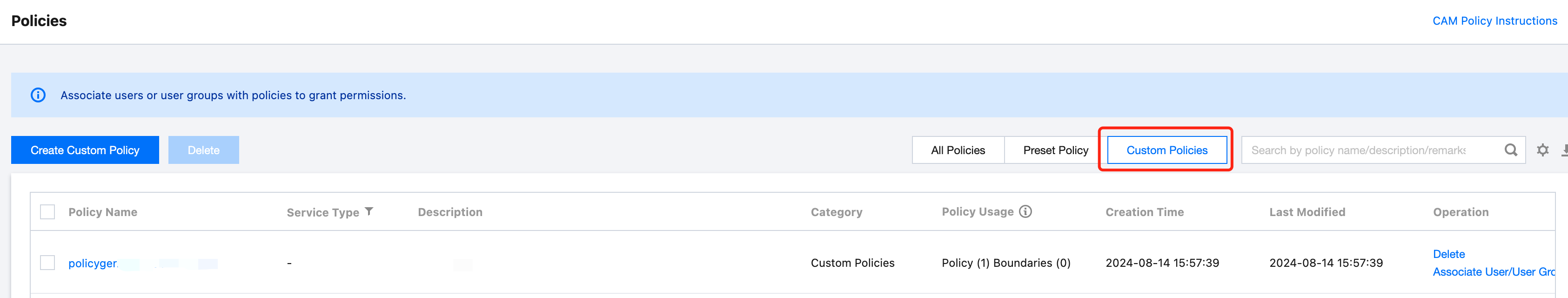The image size is (1568, 298).
Task: Click the search magnifier icon
Action: tap(1510, 150)
